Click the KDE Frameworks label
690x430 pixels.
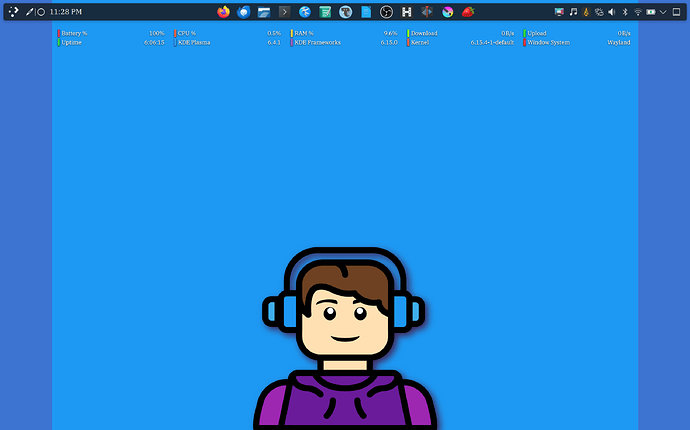[317, 43]
